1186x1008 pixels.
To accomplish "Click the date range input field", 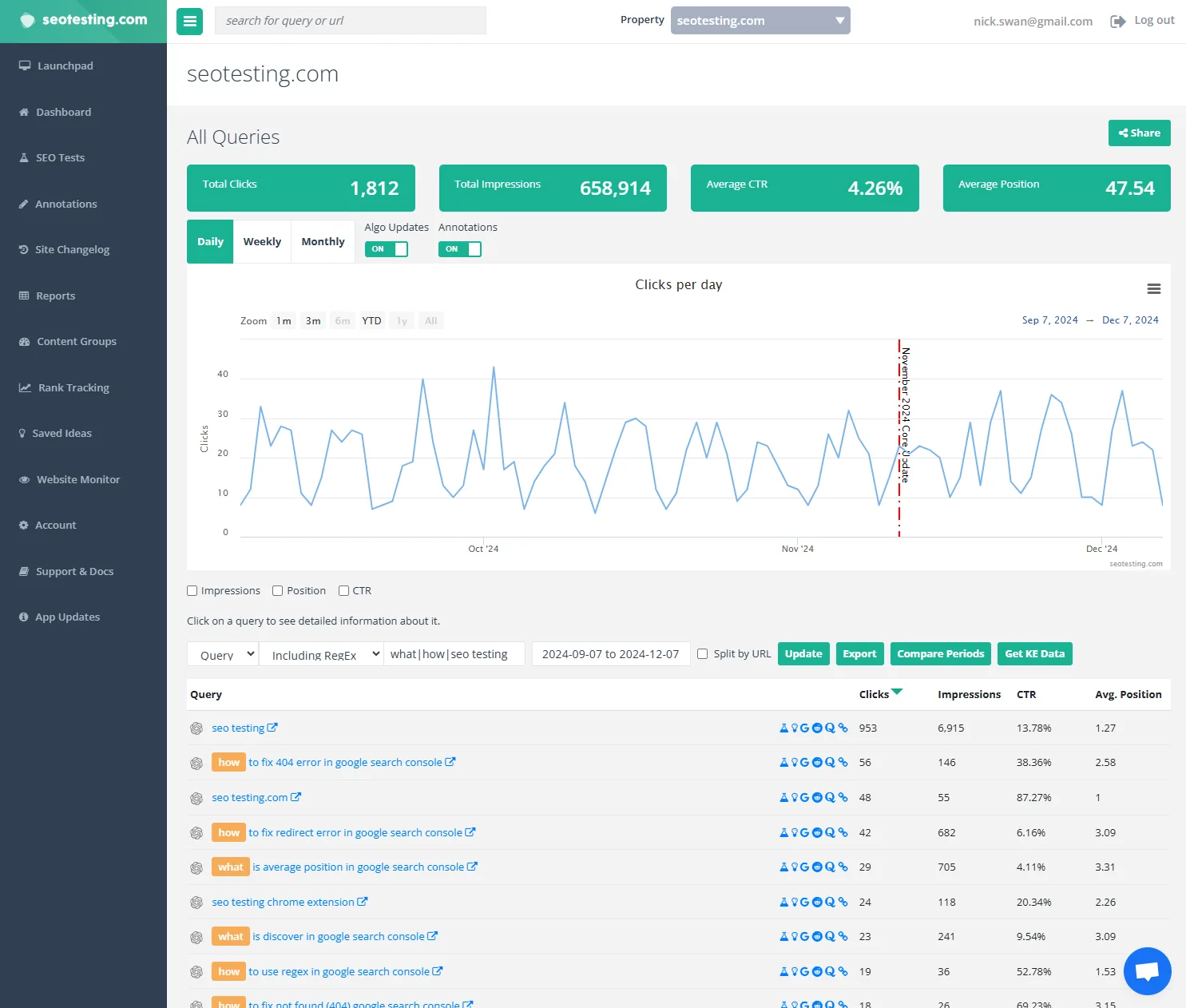I will click(x=610, y=654).
